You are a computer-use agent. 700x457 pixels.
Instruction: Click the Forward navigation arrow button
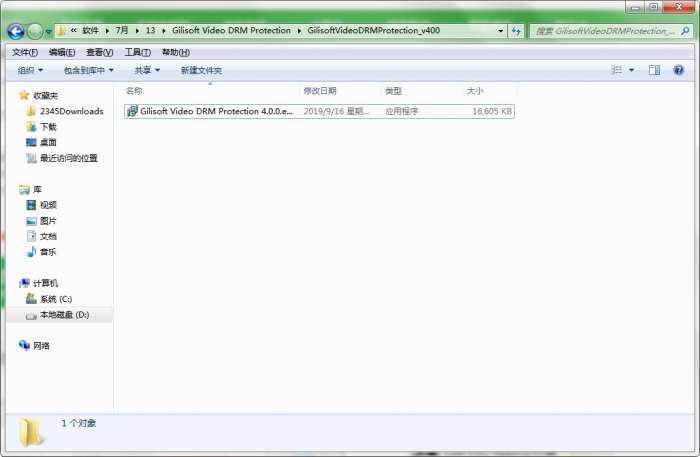(x=35, y=31)
